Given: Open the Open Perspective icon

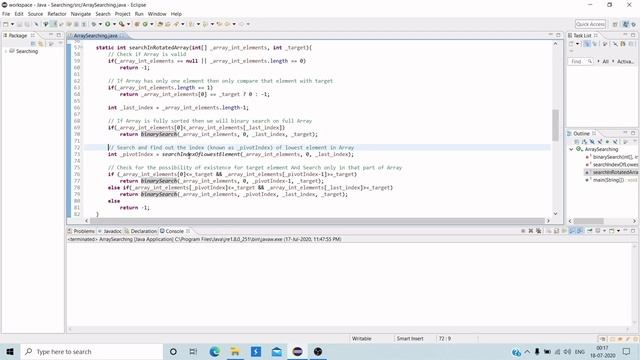Looking at the screenshot, I should (x=615, y=24).
